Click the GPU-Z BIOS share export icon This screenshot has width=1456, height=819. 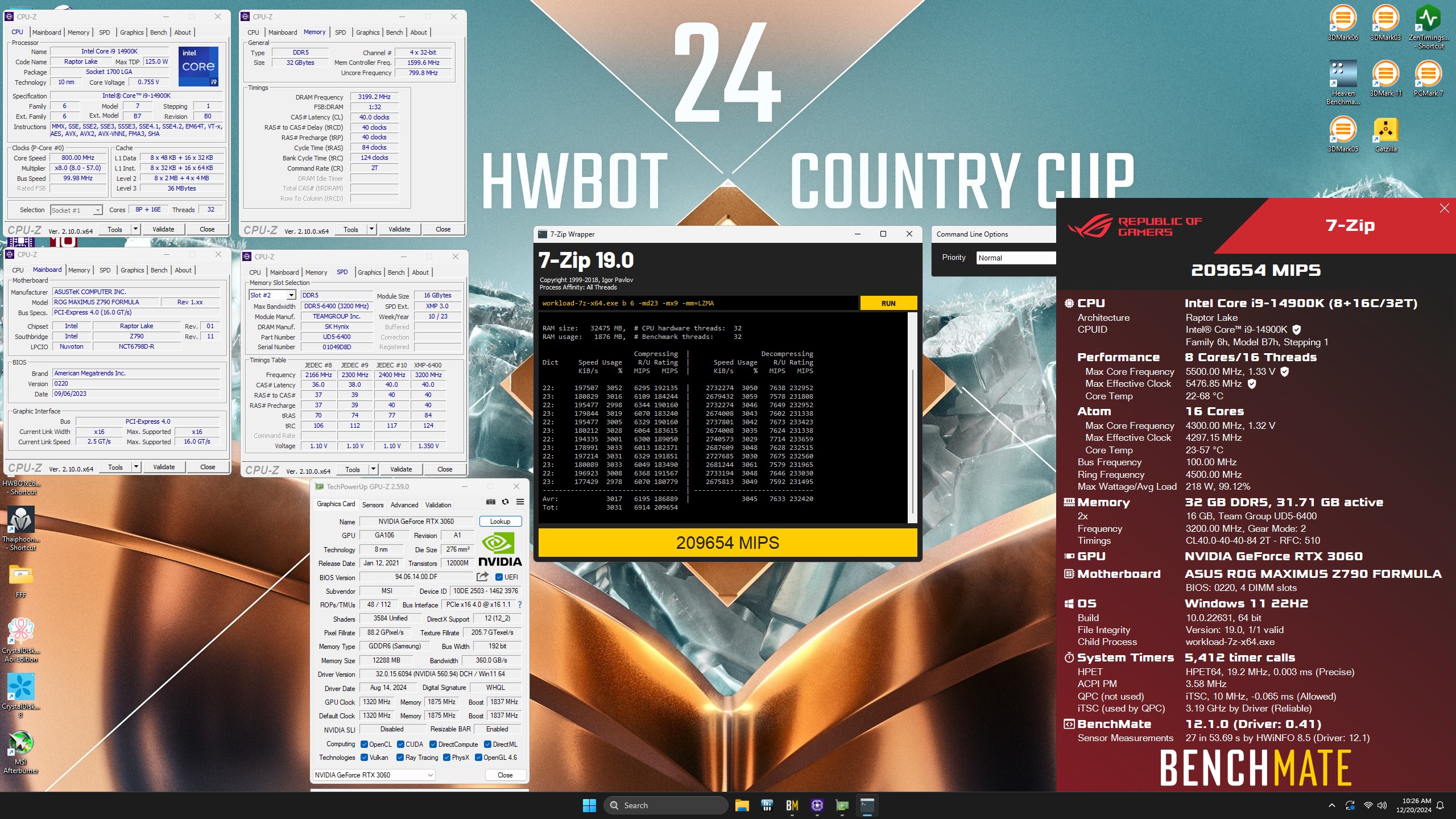[x=483, y=576]
